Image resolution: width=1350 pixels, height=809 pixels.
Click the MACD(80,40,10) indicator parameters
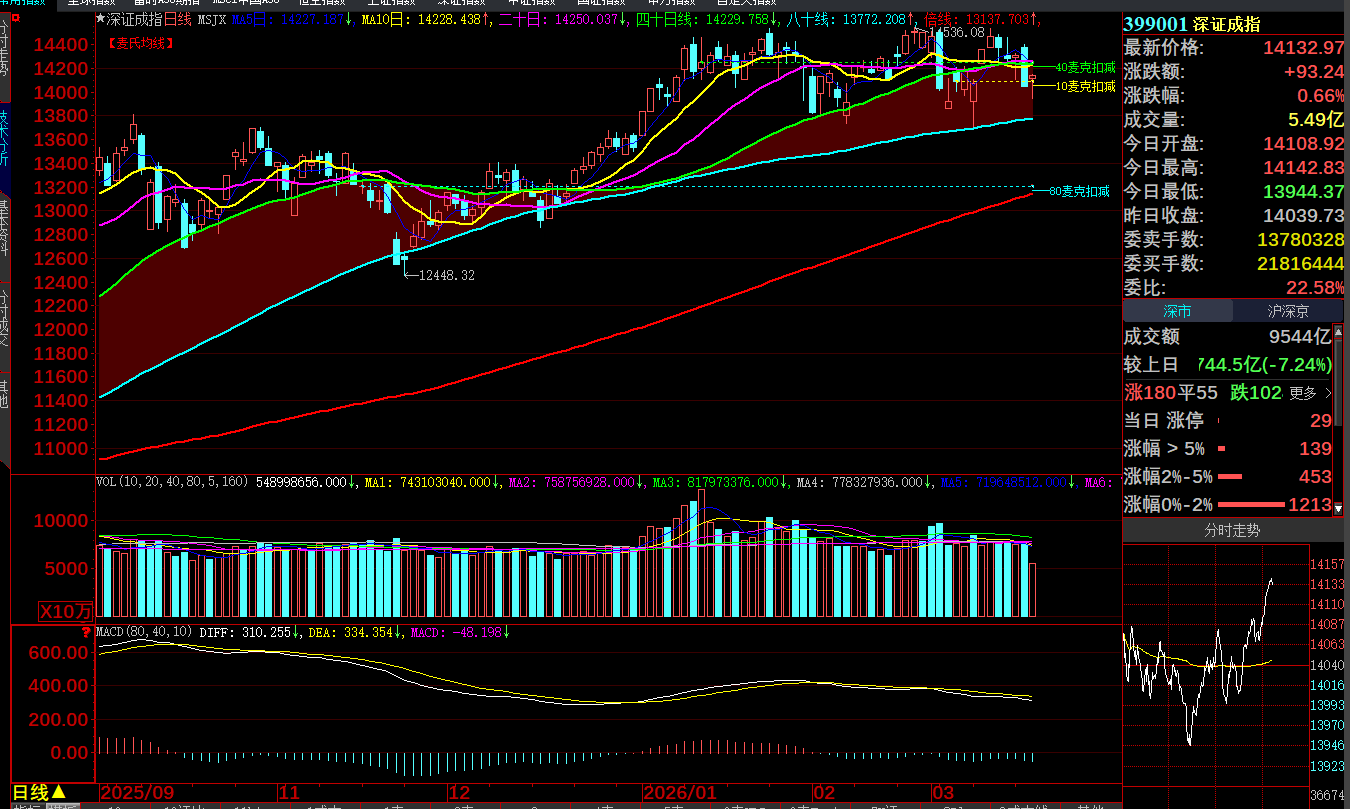click(145, 632)
